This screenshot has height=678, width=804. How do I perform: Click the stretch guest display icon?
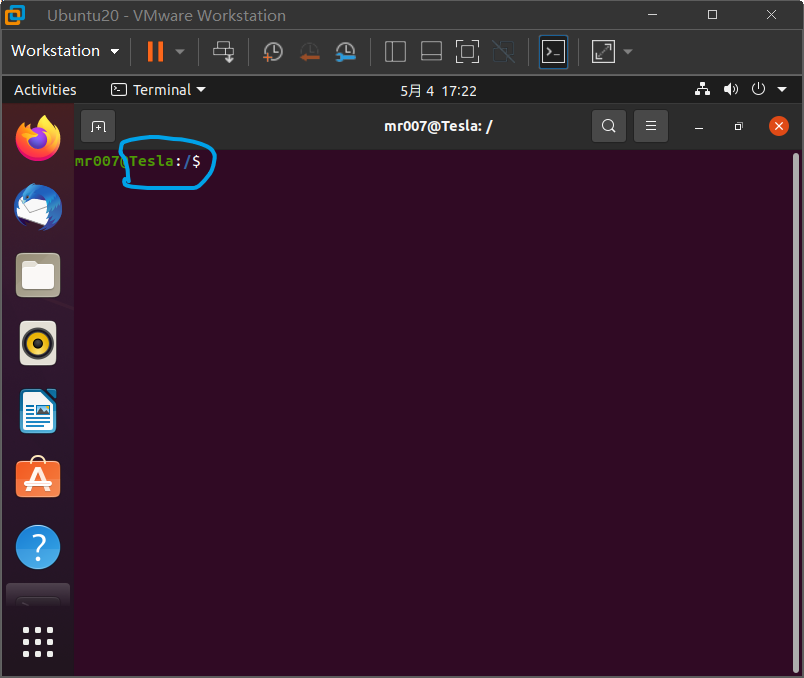point(603,51)
